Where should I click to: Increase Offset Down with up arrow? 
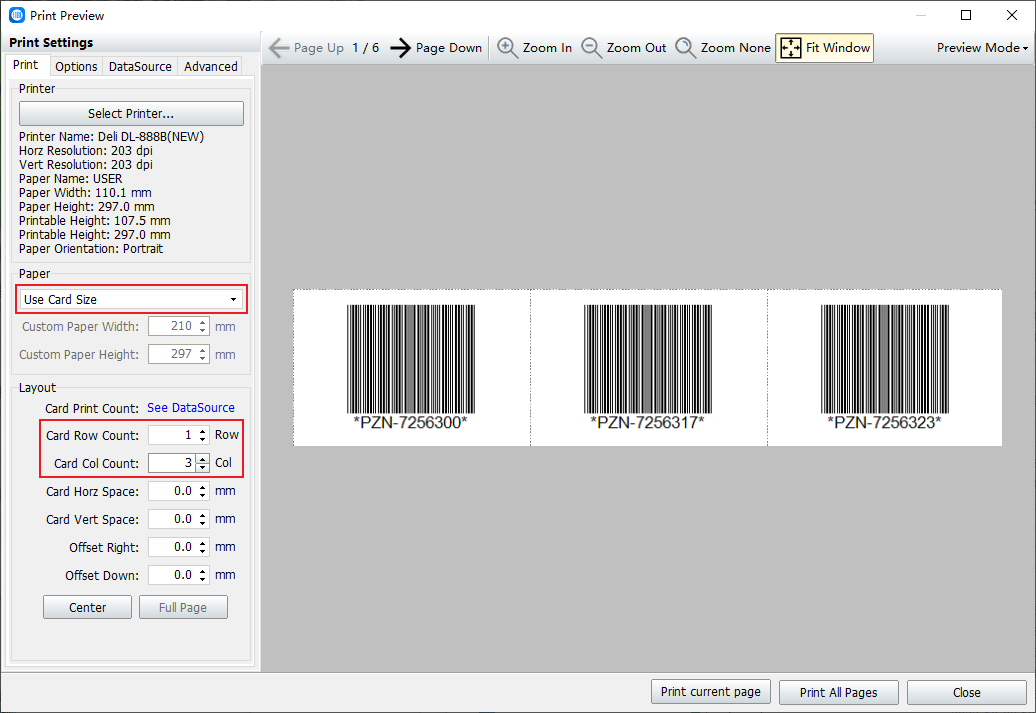point(203,571)
